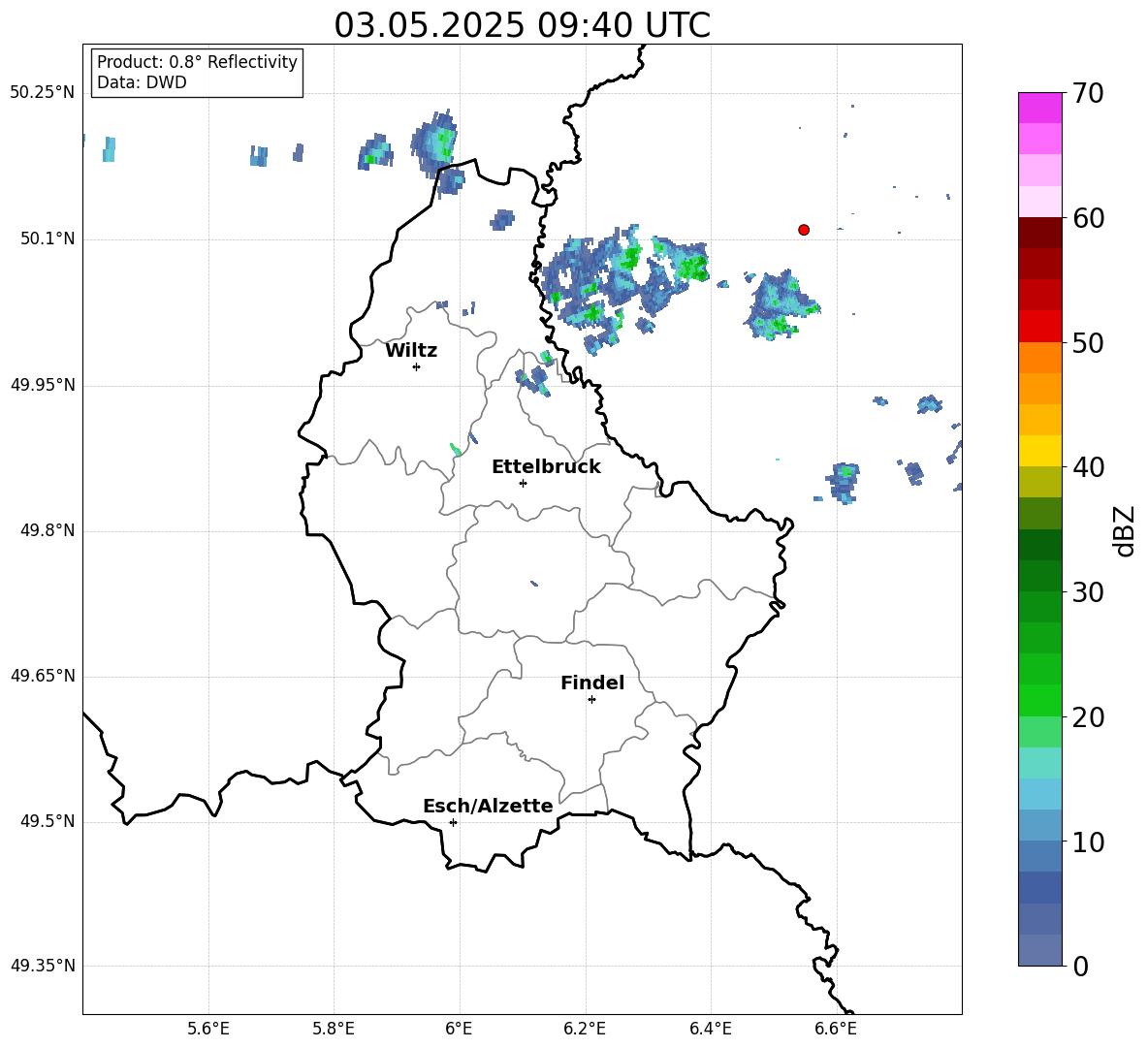This screenshot has height=1048, width=1148.
Task: Click the yellow colorbar swatch at 40
Action: tap(1039, 451)
